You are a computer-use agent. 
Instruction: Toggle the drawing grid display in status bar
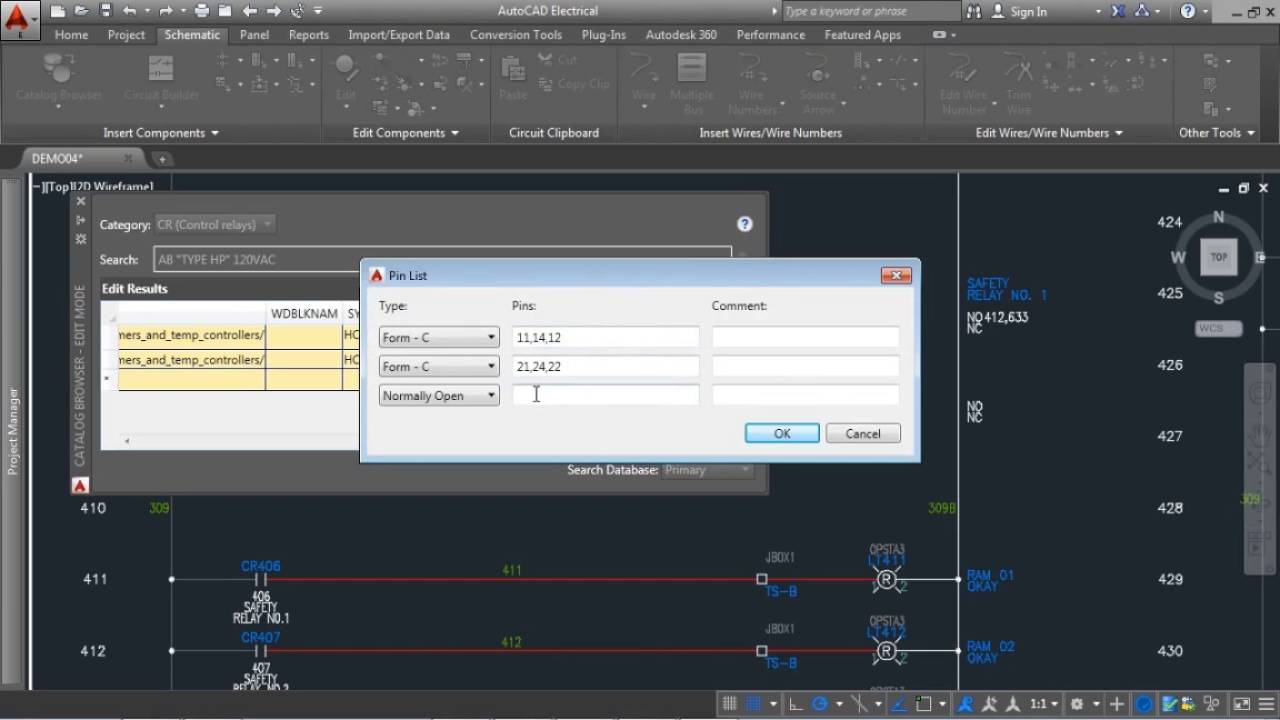click(x=729, y=704)
